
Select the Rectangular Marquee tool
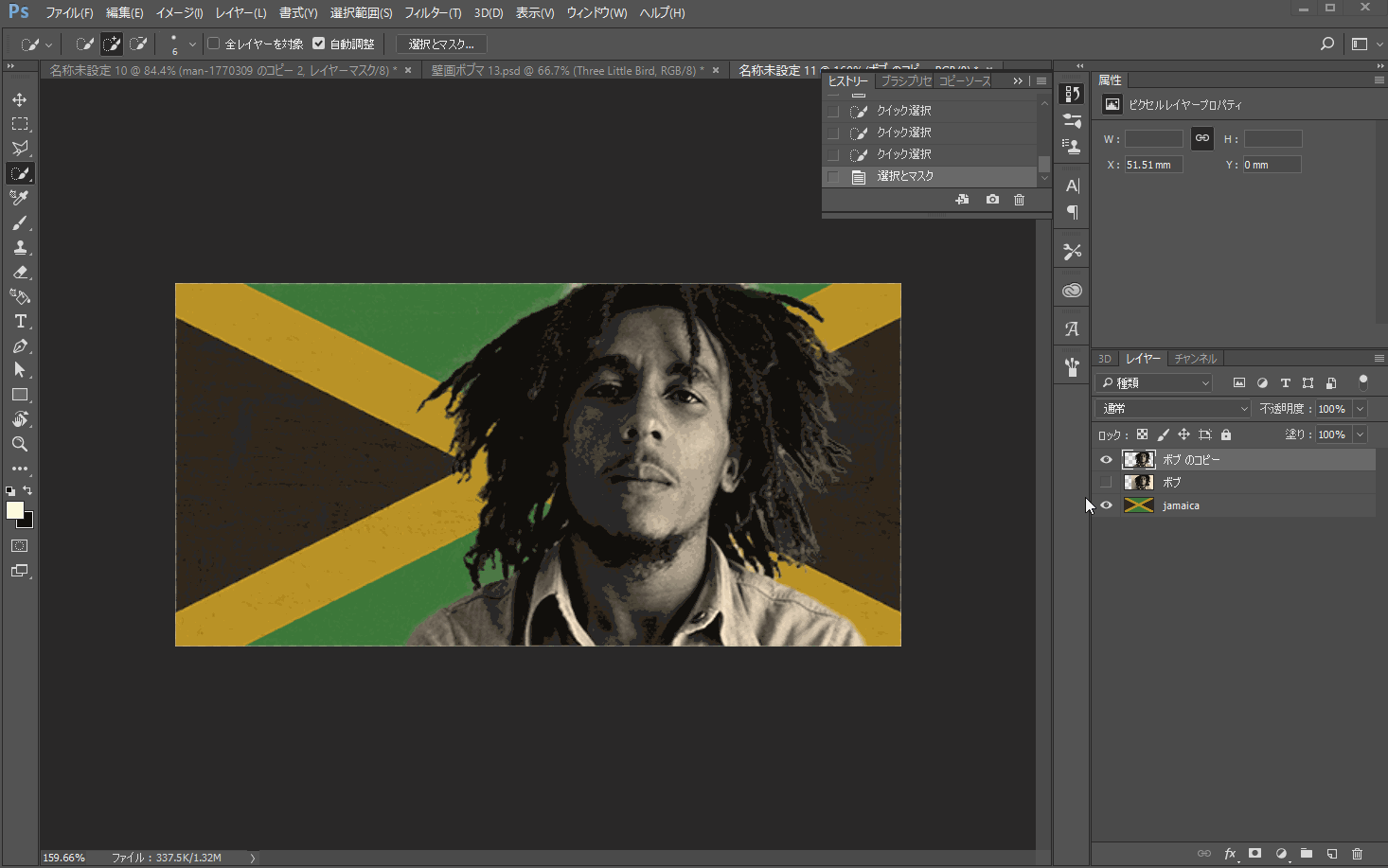coord(20,124)
